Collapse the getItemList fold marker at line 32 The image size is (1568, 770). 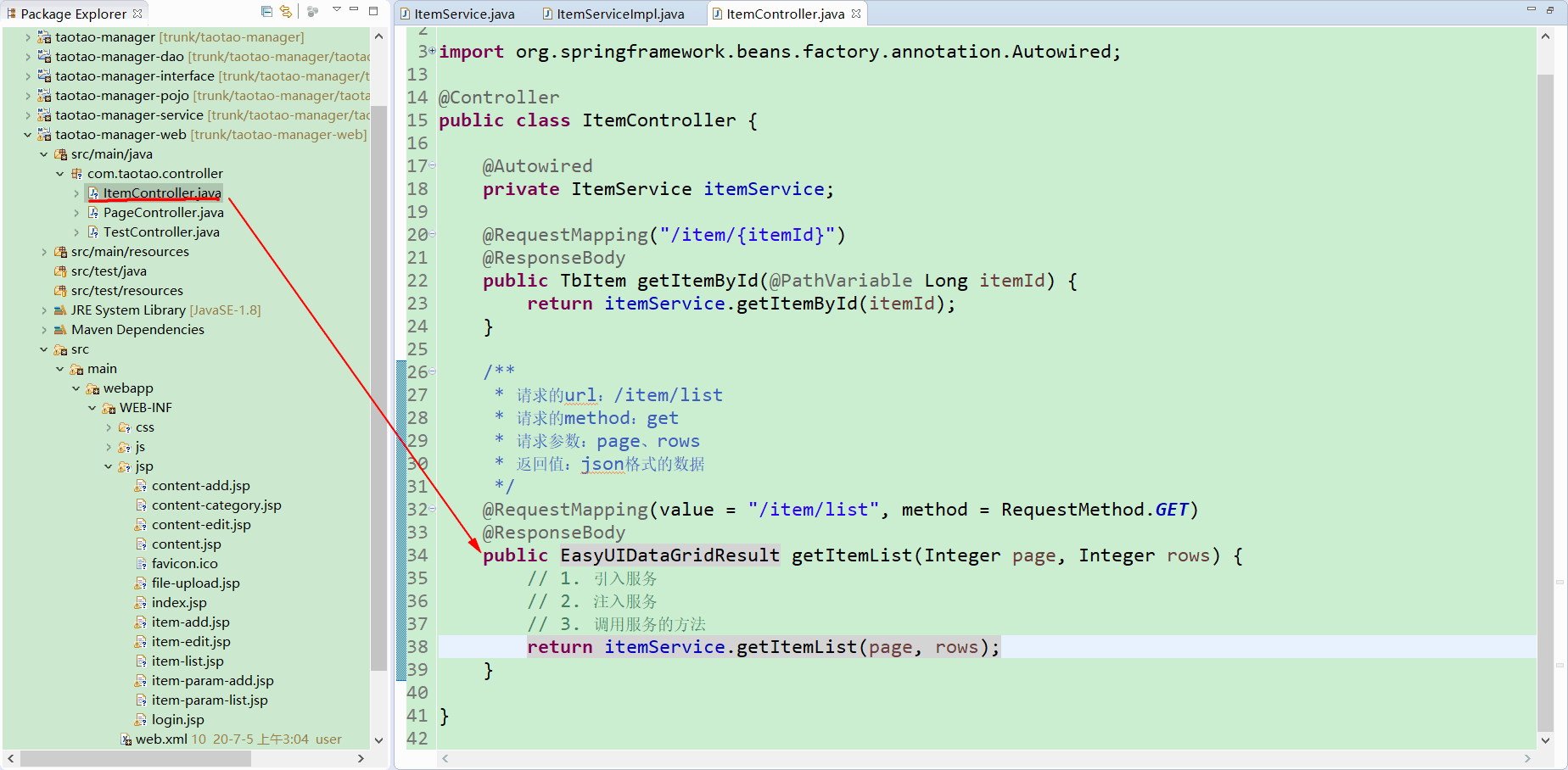(x=433, y=509)
